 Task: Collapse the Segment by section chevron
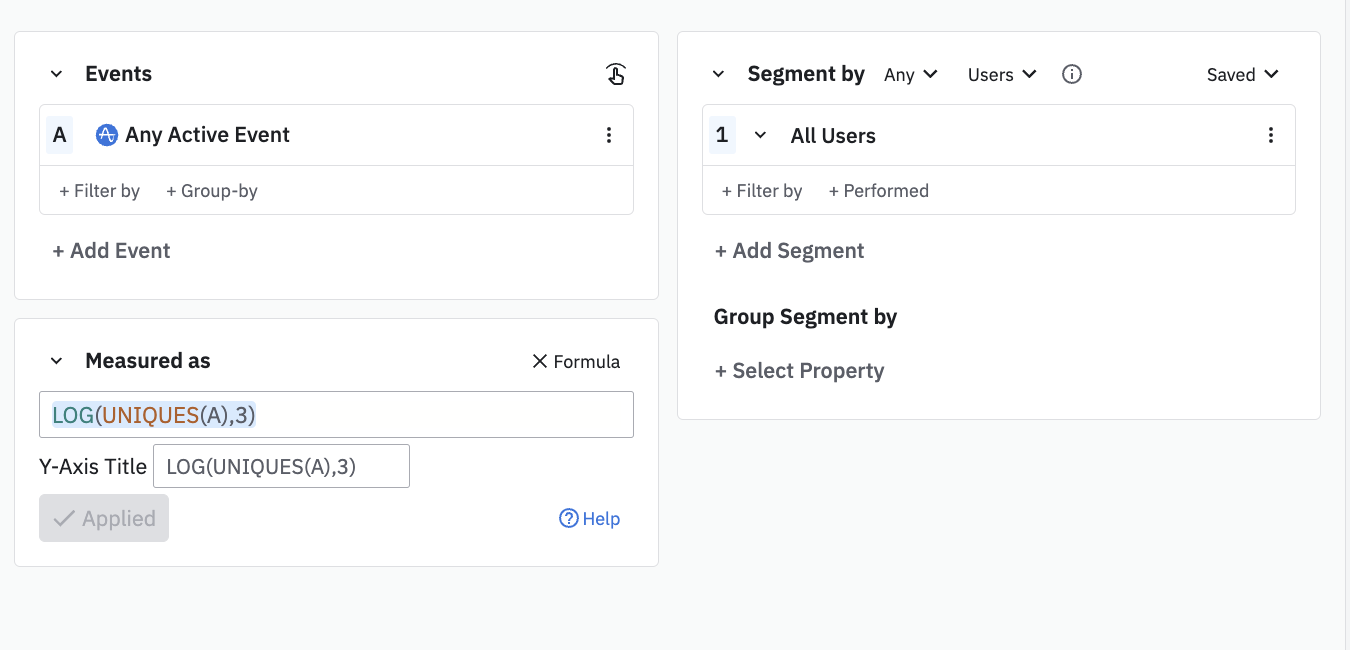pyautogui.click(x=718, y=74)
